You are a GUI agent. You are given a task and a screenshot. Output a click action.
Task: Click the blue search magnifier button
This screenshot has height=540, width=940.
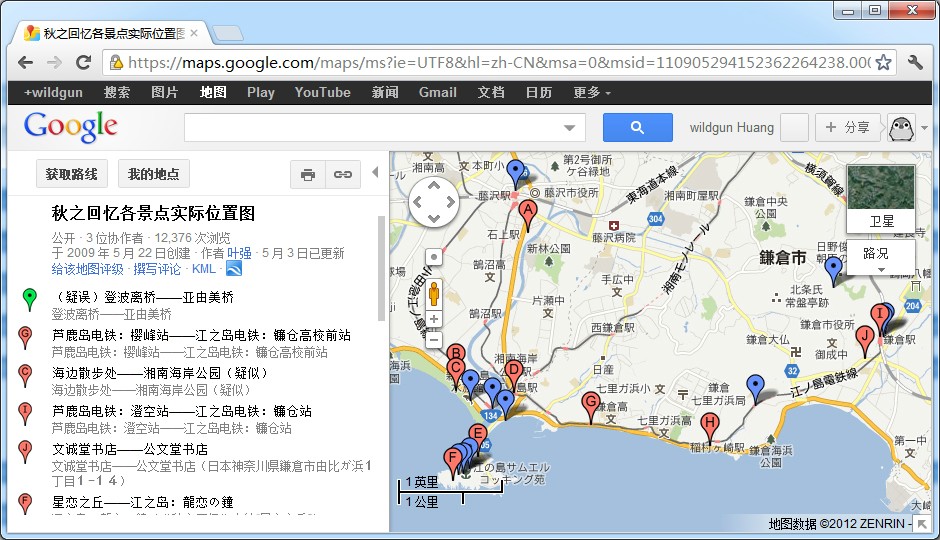(x=637, y=128)
